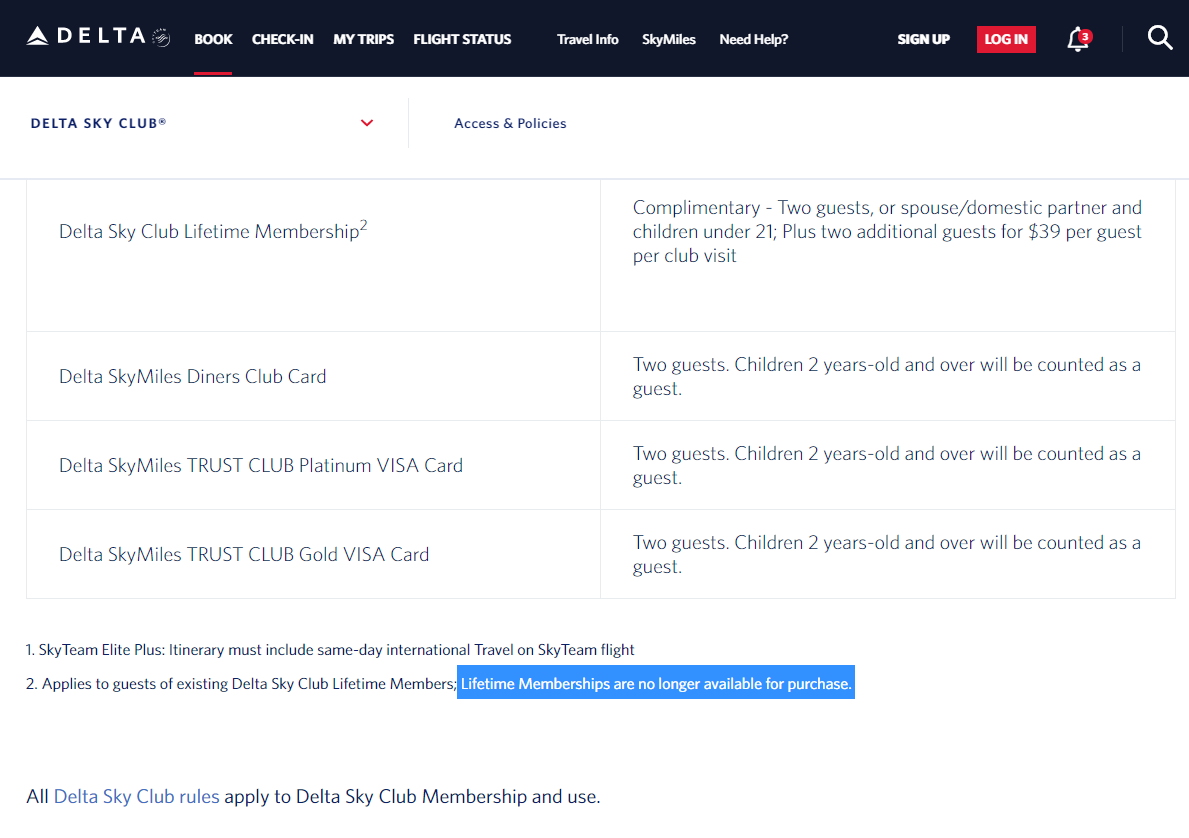Select CHECK-IN from the navigation
The image size is (1189, 838).
pyautogui.click(x=282, y=39)
